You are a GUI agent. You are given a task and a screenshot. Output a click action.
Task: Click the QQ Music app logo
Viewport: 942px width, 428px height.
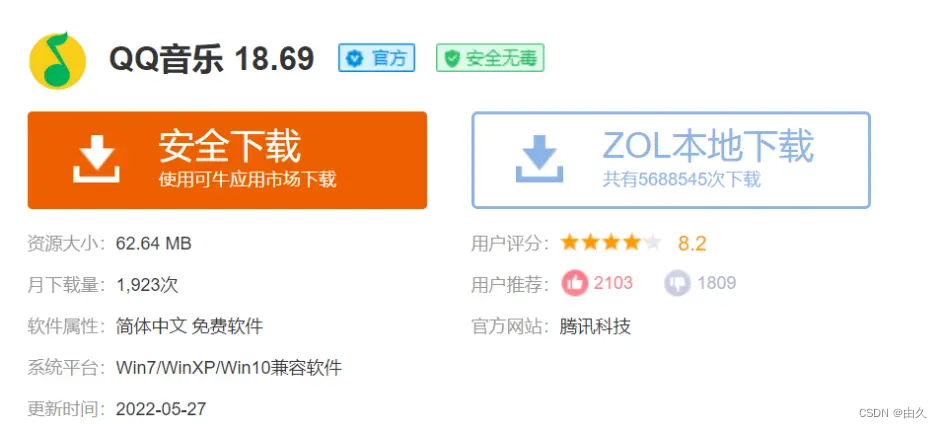(x=57, y=59)
